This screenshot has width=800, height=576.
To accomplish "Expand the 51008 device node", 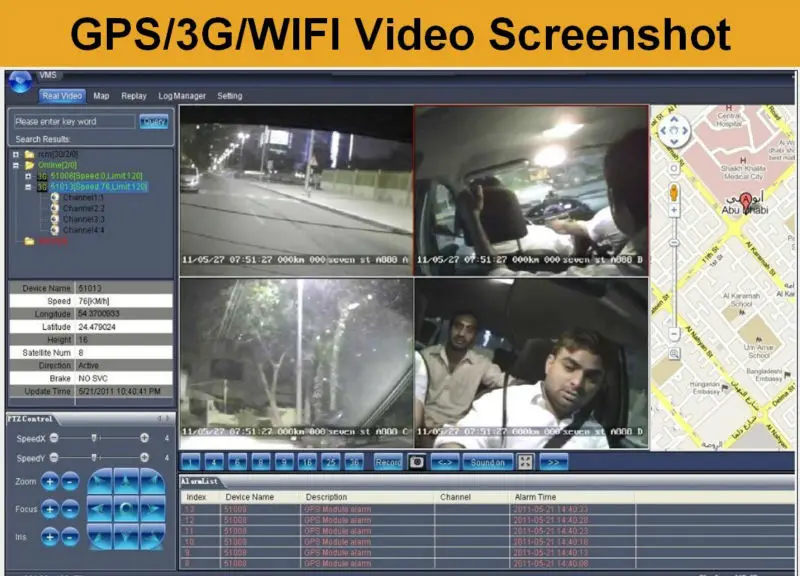I will [x=28, y=176].
